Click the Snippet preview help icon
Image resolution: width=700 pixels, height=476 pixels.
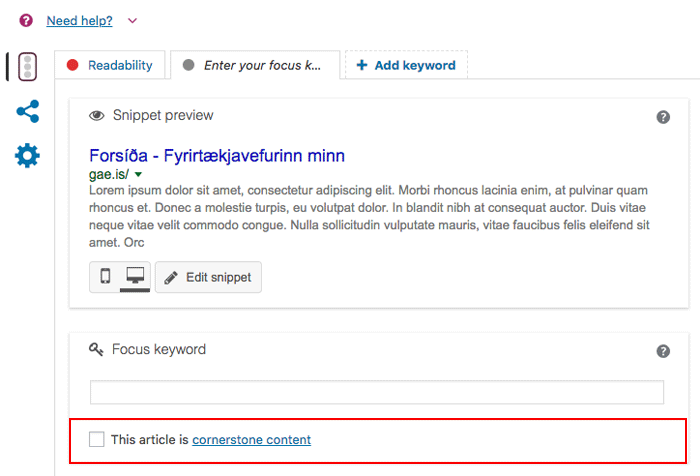[x=663, y=117]
